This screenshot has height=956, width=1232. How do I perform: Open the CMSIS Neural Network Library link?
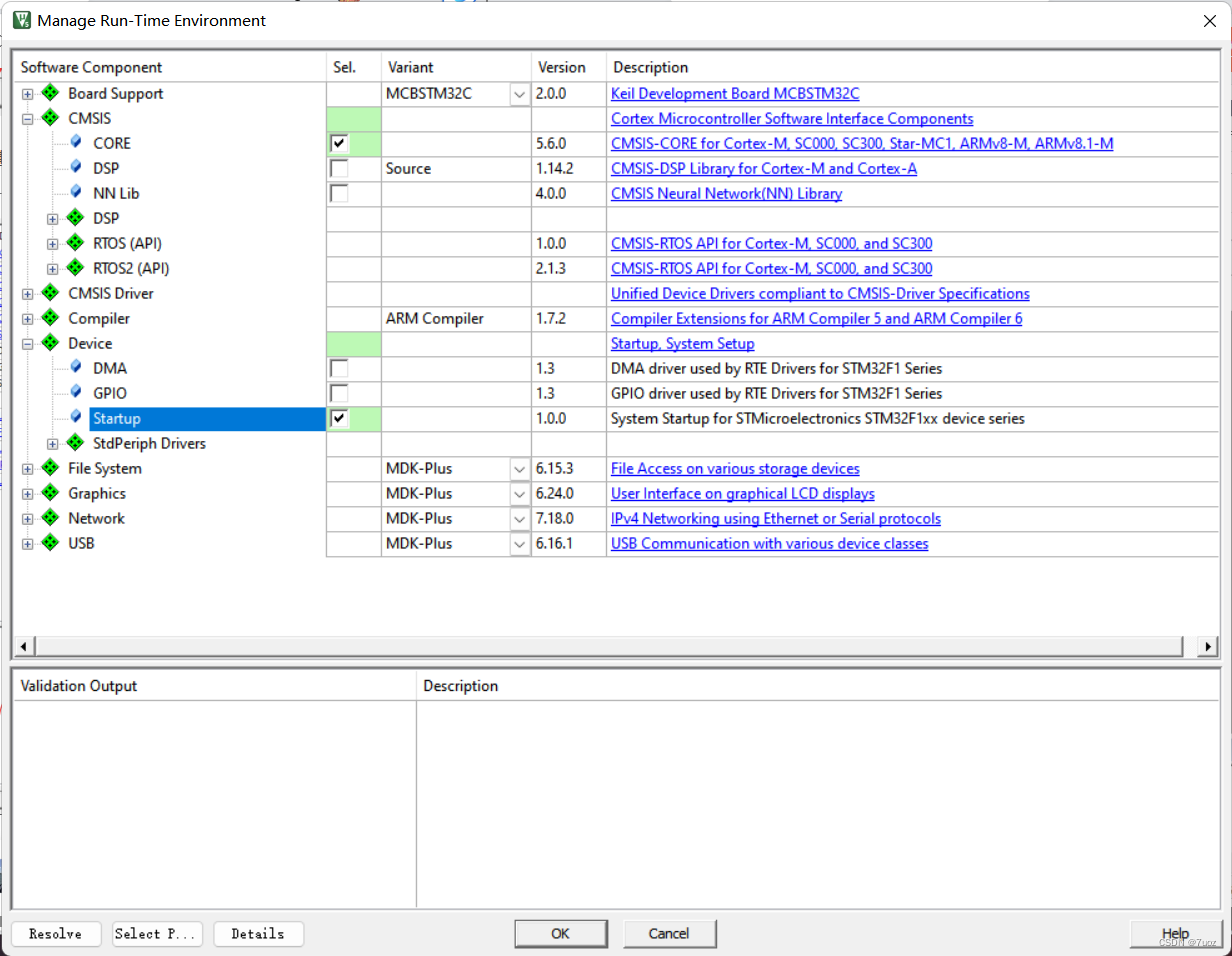tap(726, 194)
